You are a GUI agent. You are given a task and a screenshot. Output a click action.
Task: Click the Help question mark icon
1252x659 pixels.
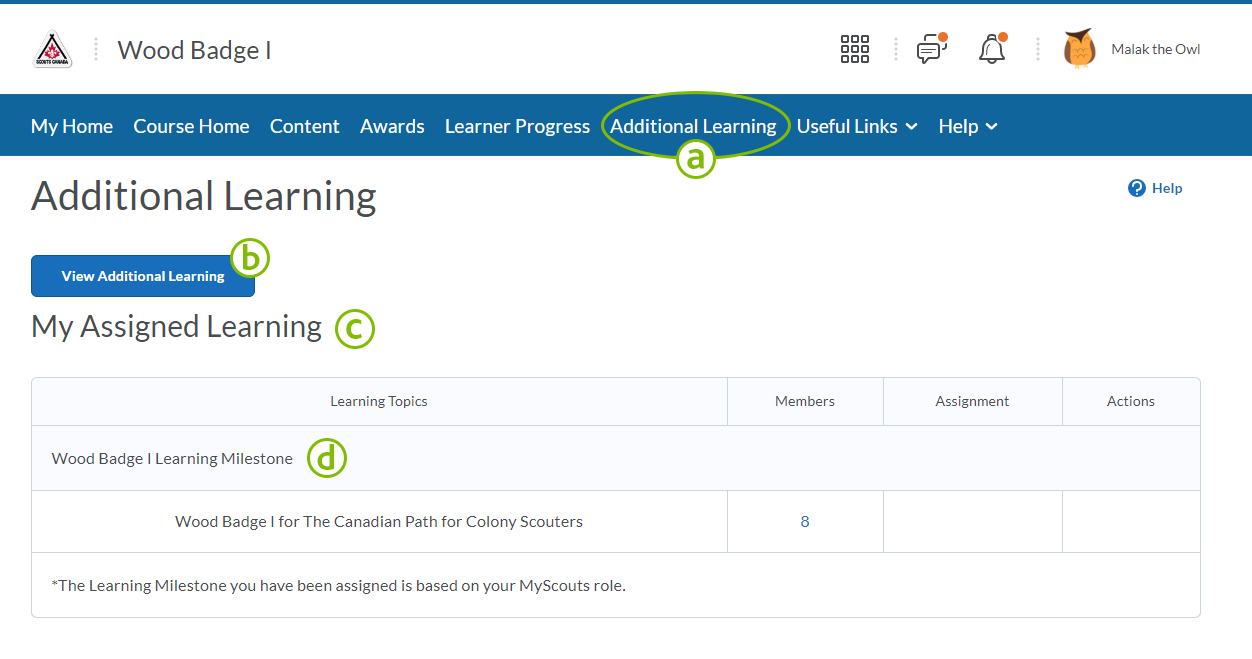(x=1137, y=188)
